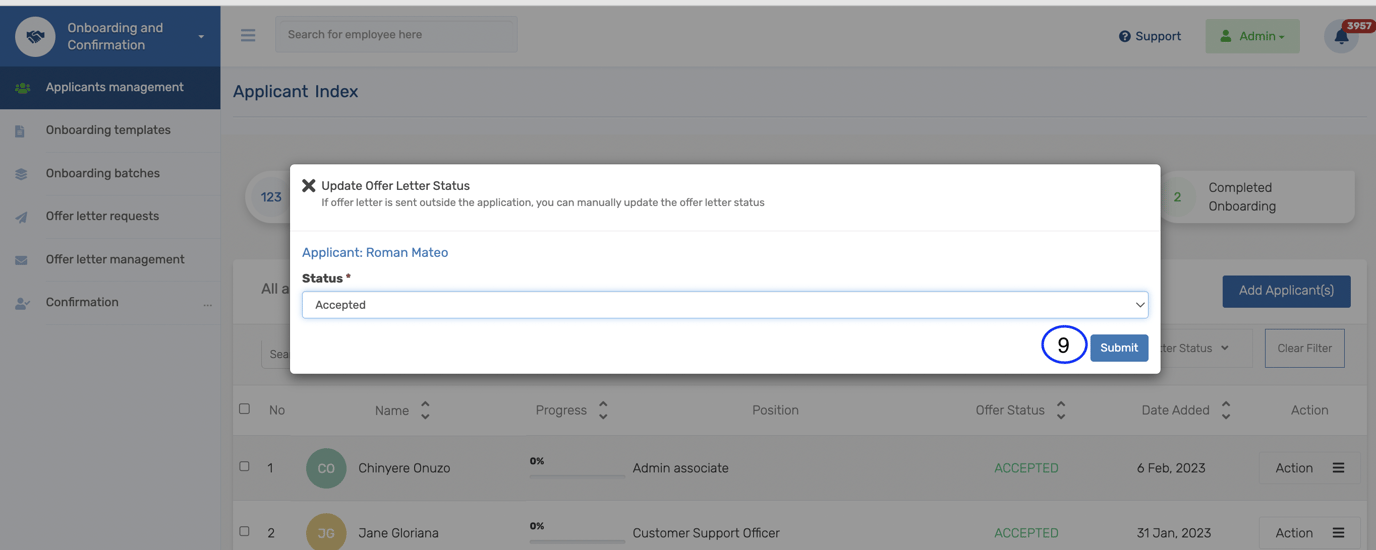Click the 'Applicant Index' page heading

tap(295, 91)
